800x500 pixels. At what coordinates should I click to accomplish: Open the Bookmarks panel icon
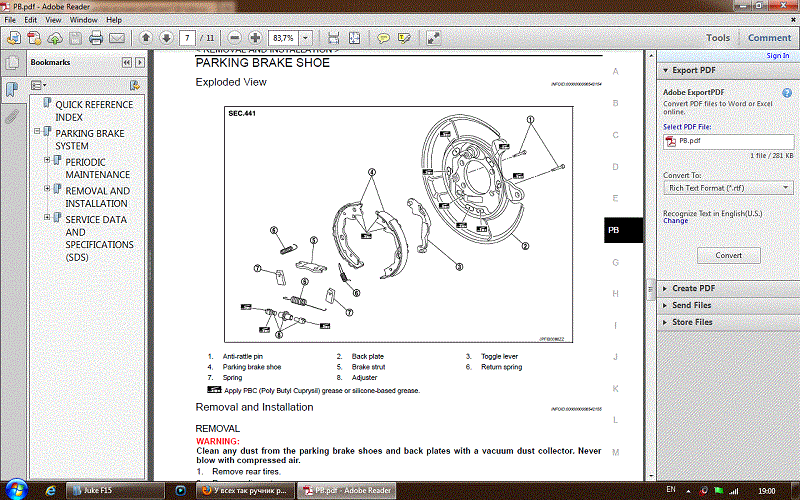tap(12, 89)
